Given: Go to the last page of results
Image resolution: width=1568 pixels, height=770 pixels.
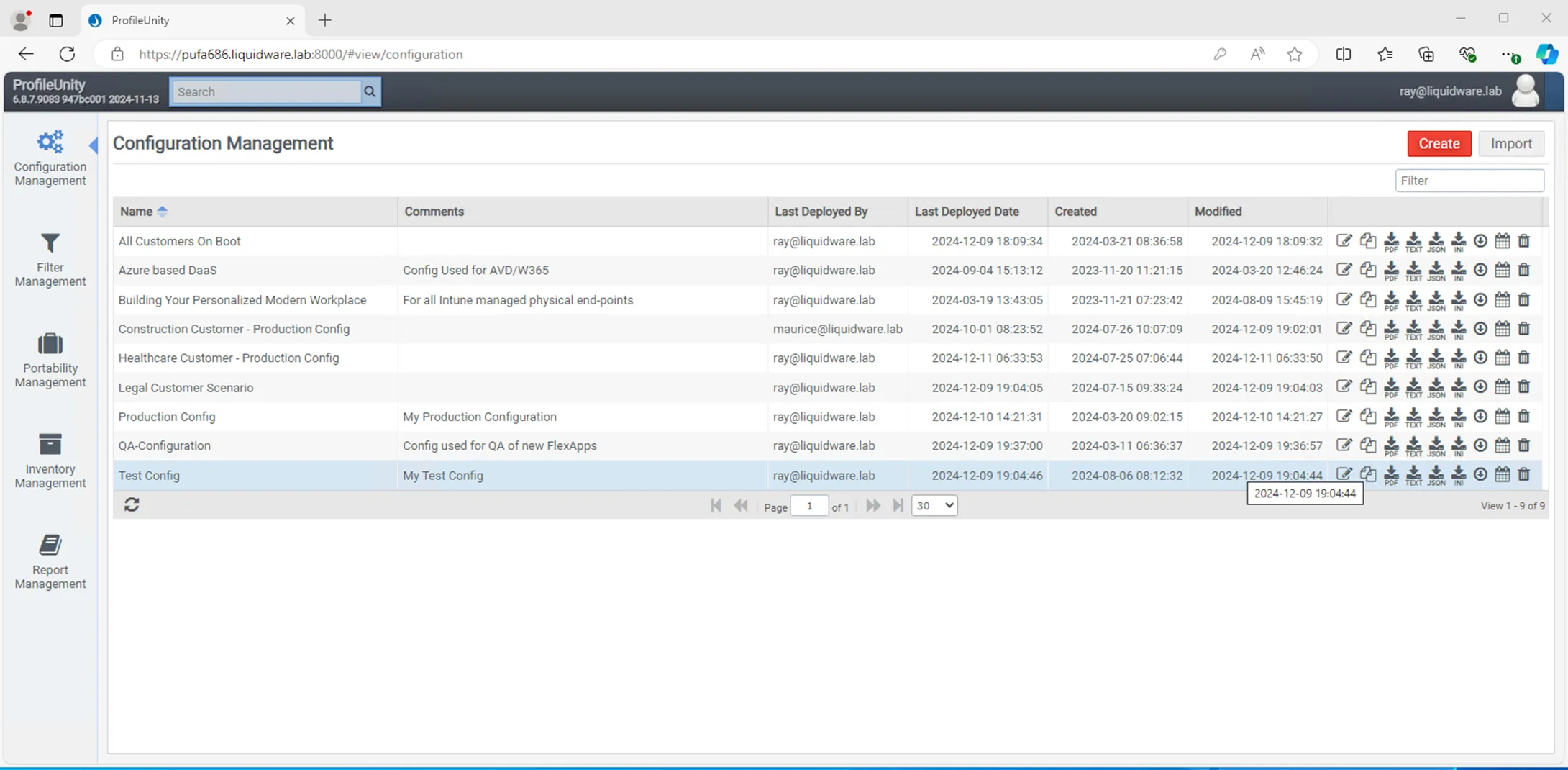Looking at the screenshot, I should click(x=898, y=505).
